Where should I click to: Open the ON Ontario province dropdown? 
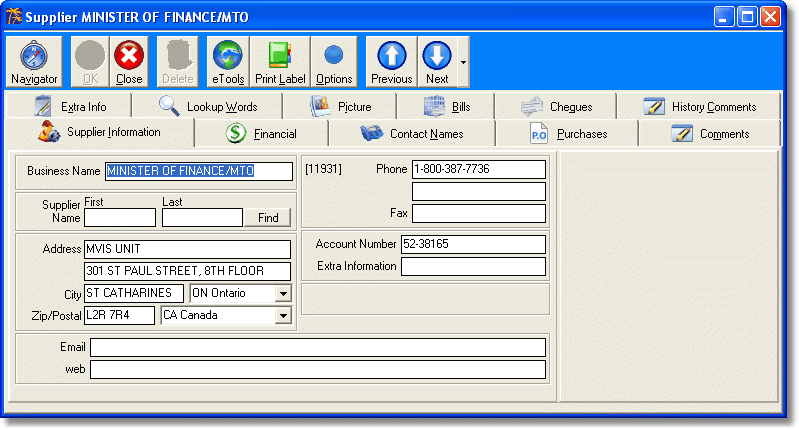coord(283,293)
